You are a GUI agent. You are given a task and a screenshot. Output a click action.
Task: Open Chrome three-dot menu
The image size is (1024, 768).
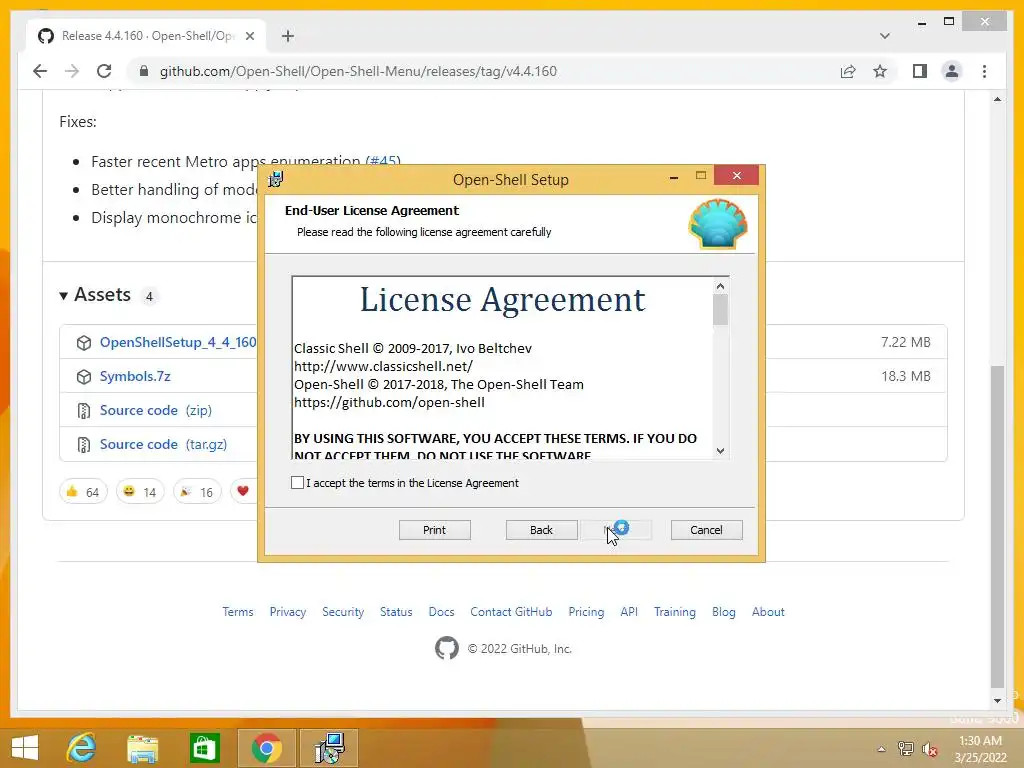984,71
